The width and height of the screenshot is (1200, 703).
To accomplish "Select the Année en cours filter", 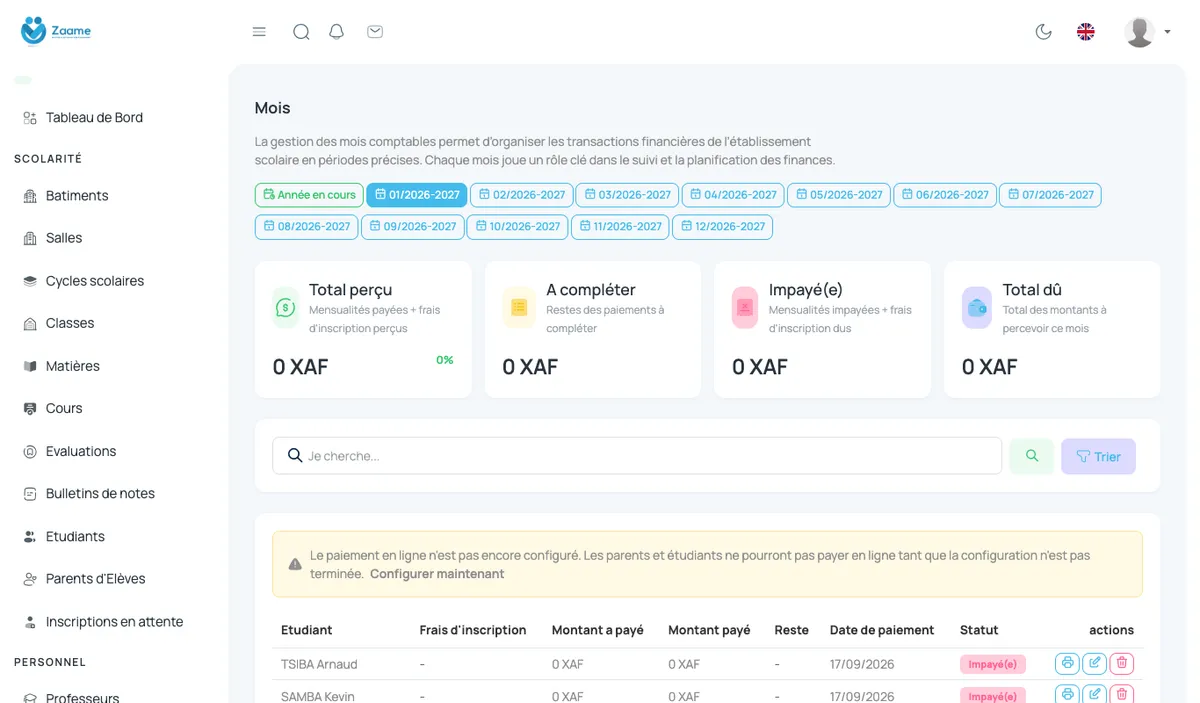I will tap(309, 195).
